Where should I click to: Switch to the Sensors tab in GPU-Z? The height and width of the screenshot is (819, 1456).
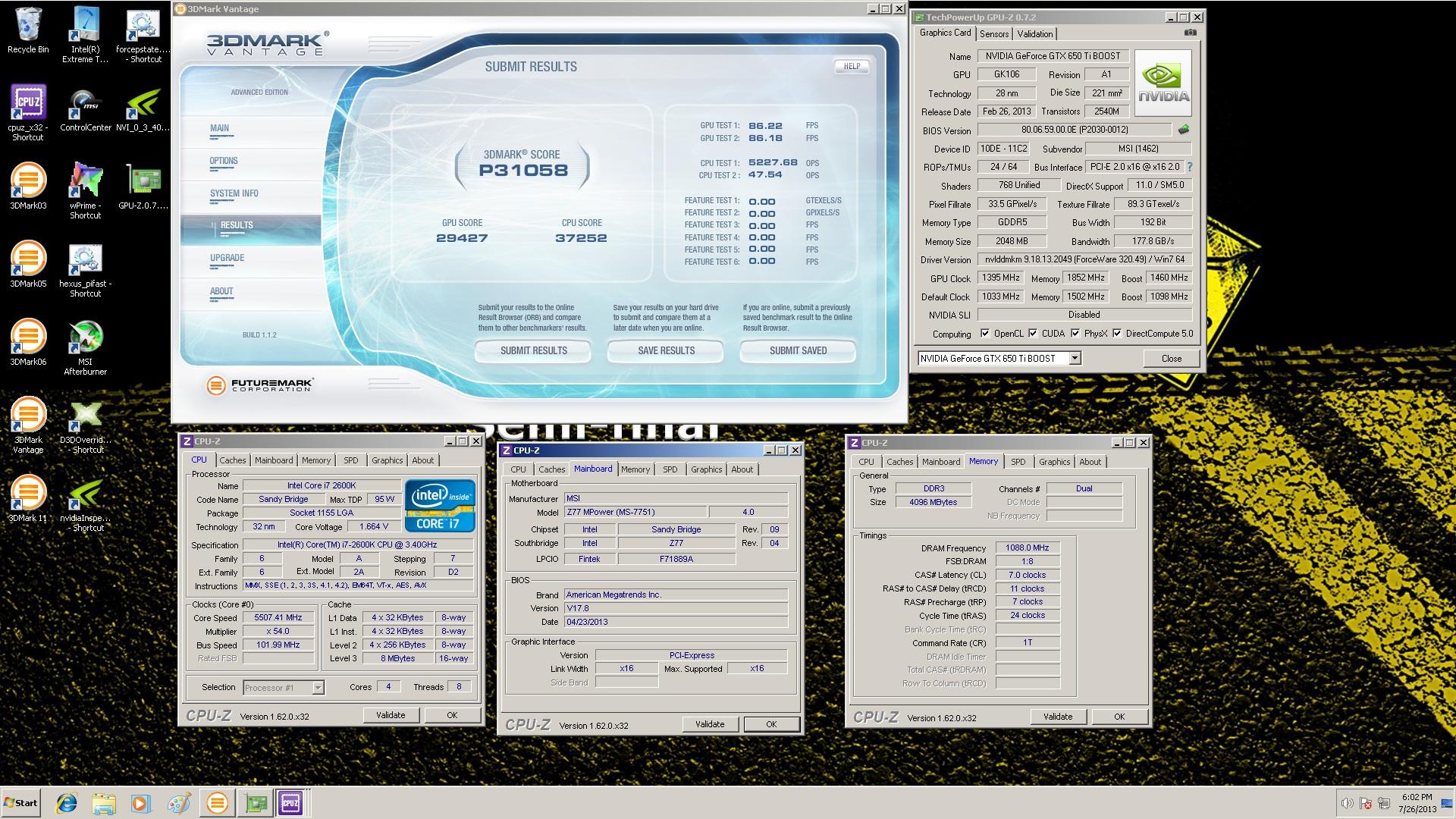[993, 33]
